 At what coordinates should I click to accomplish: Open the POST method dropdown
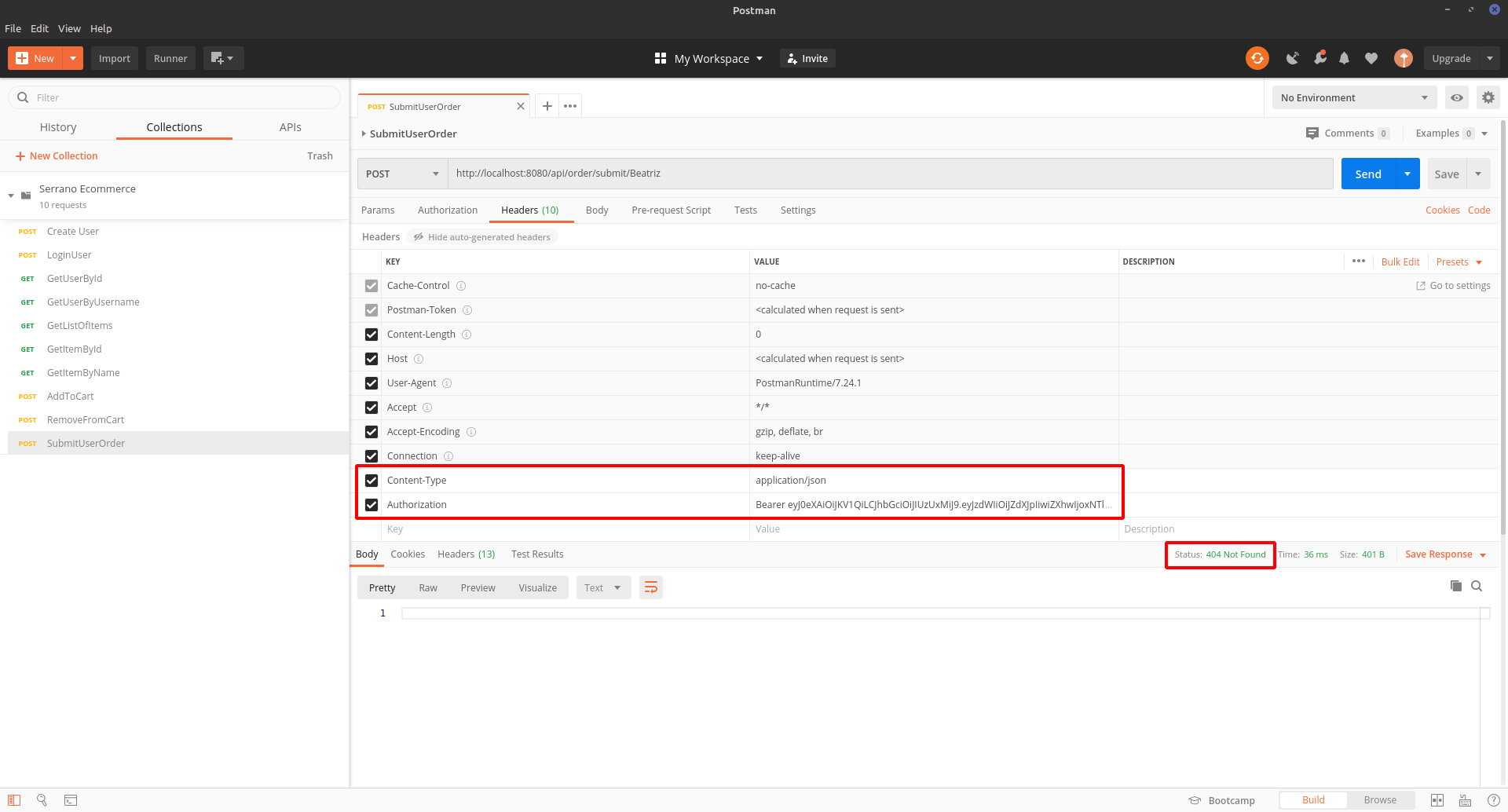click(402, 174)
